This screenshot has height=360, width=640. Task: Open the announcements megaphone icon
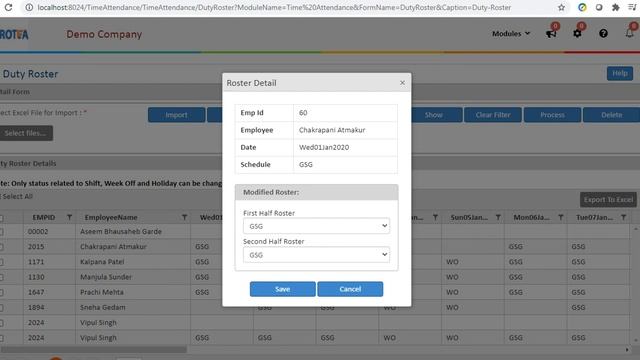click(551, 33)
